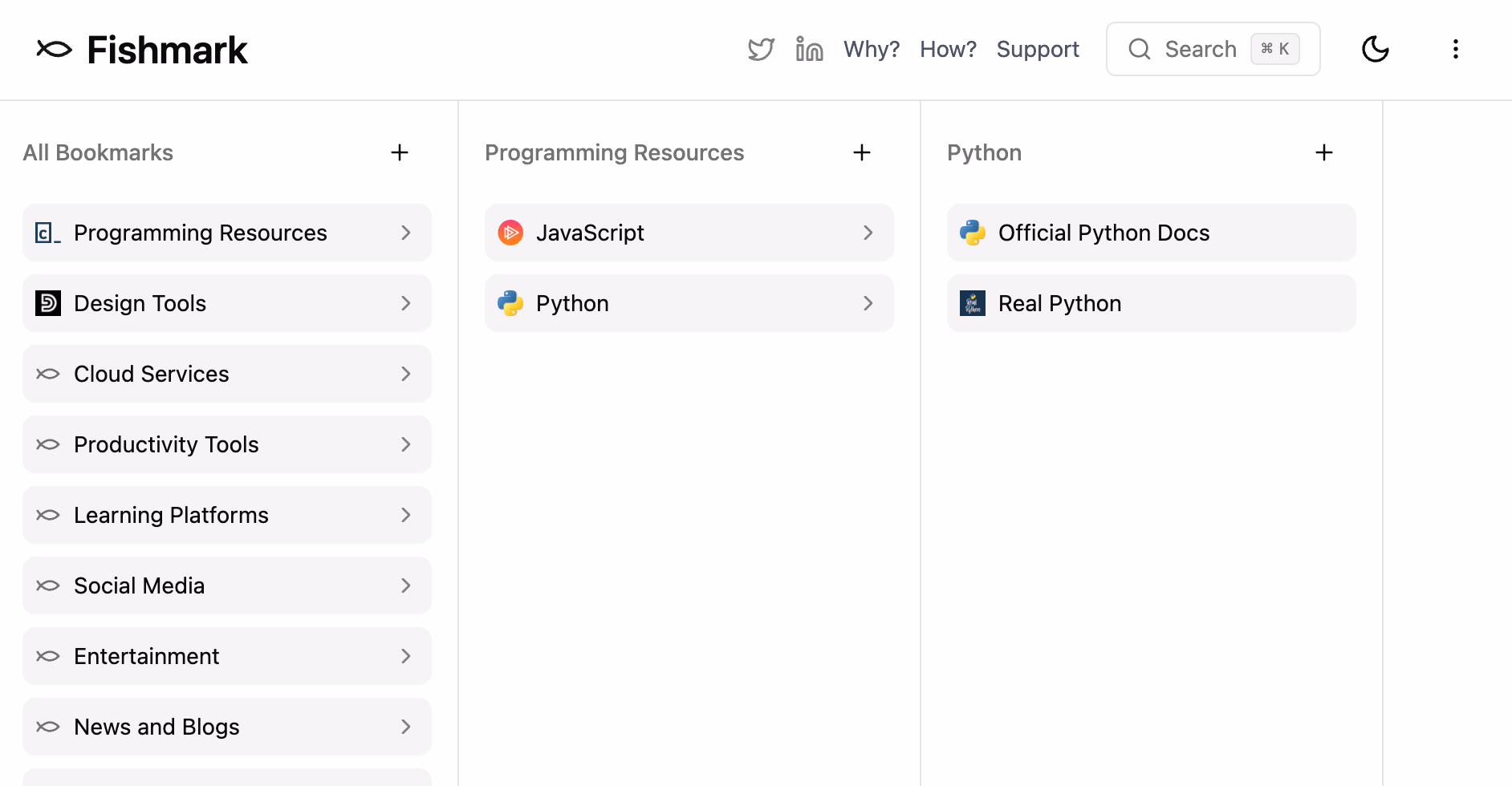Go to the Support link

point(1038,50)
